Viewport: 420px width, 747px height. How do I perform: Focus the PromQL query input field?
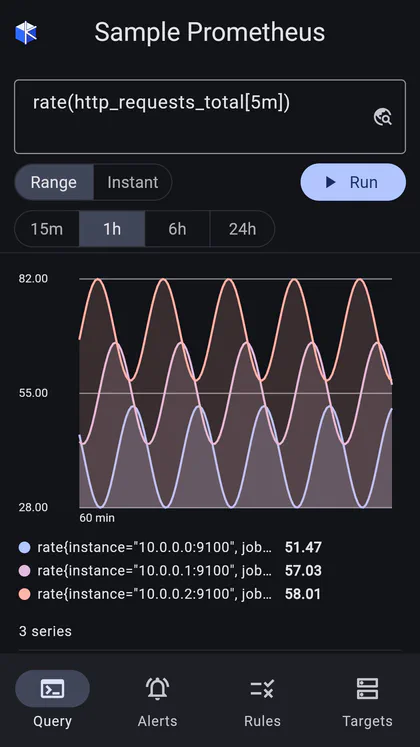click(210, 117)
